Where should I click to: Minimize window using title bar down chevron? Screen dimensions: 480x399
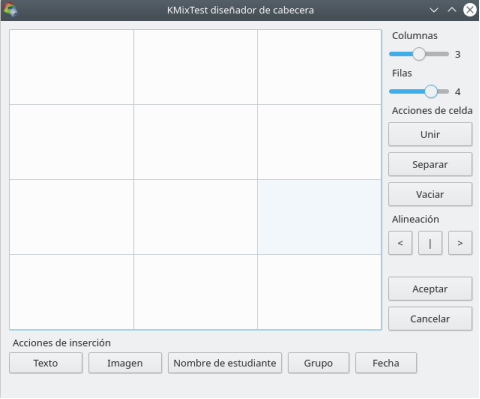pyautogui.click(x=434, y=10)
